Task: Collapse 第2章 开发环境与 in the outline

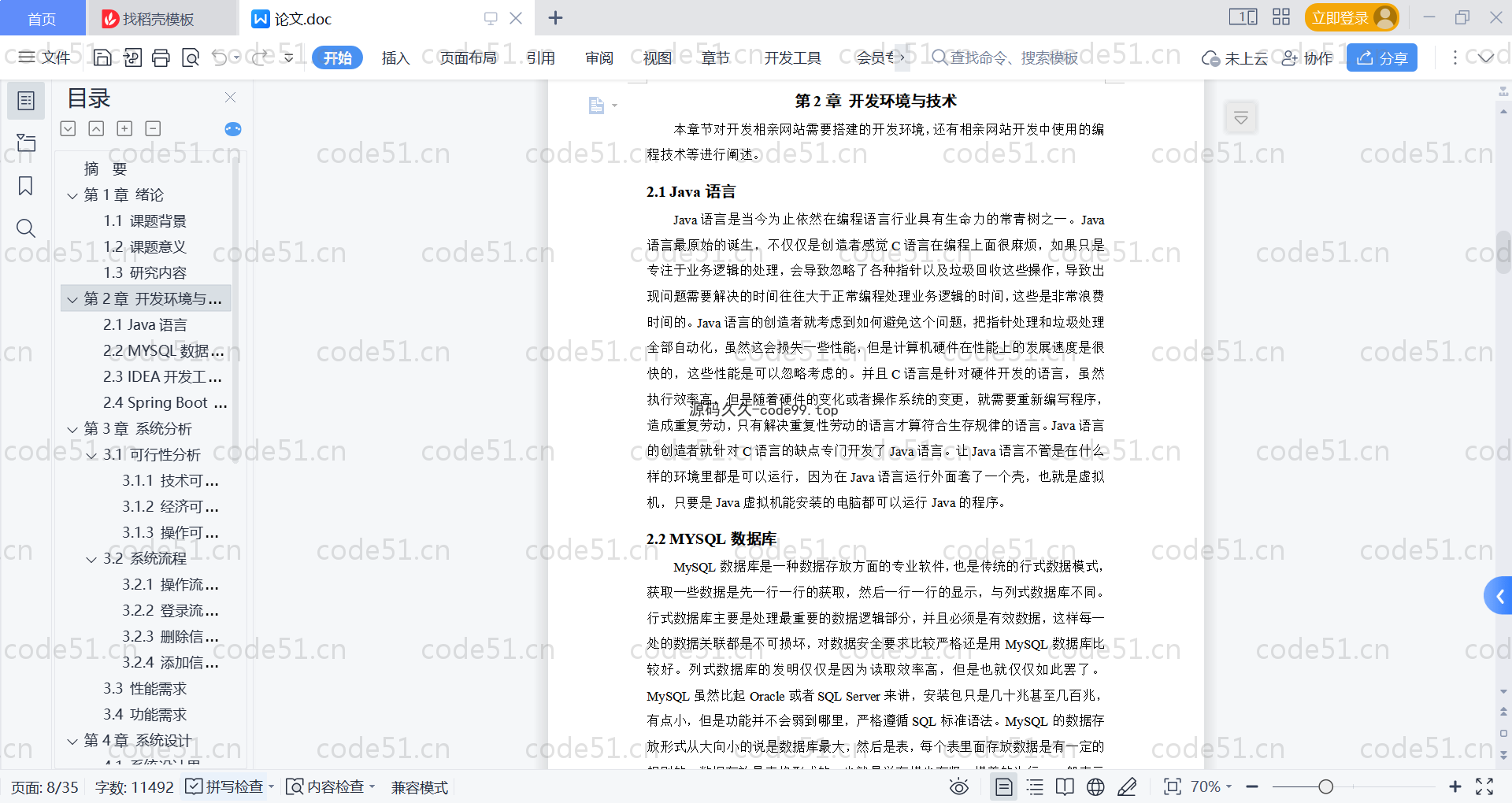Action: pos(72,300)
